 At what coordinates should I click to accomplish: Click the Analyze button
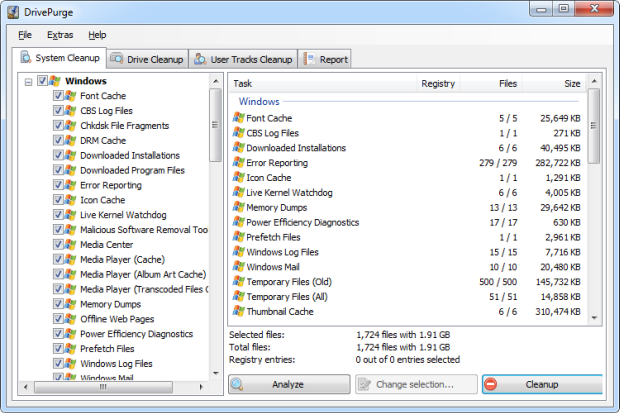pyautogui.click(x=289, y=384)
